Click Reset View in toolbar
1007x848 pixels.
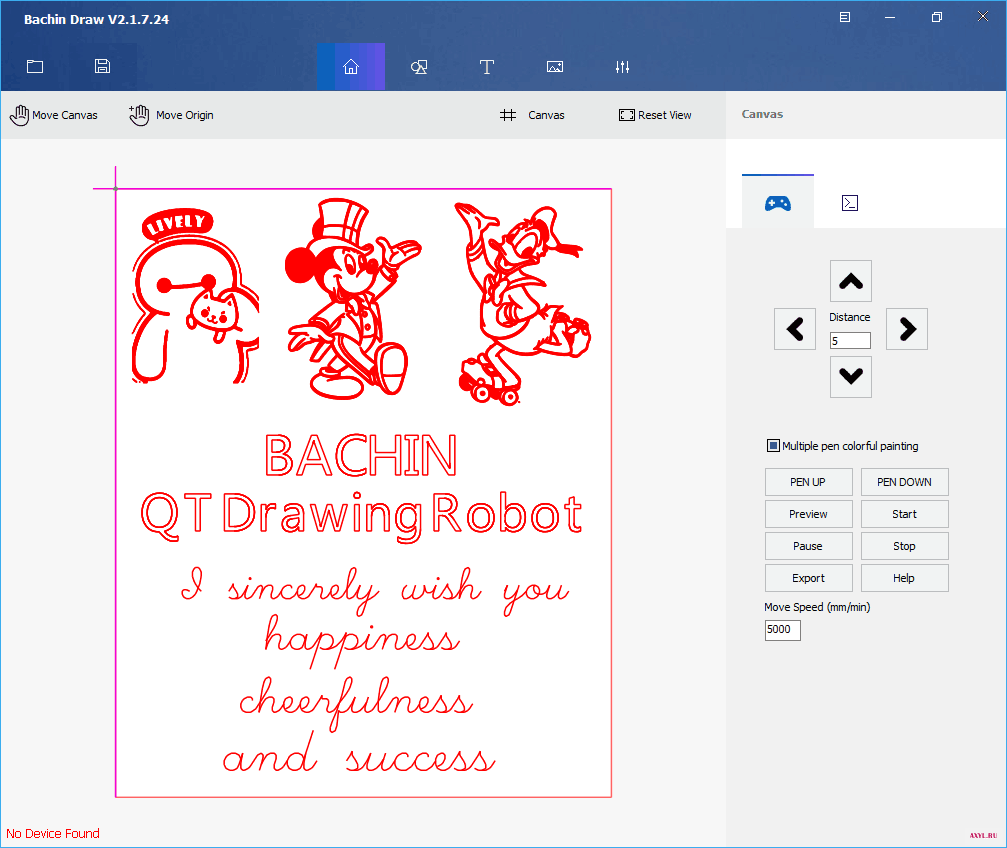[x=655, y=115]
